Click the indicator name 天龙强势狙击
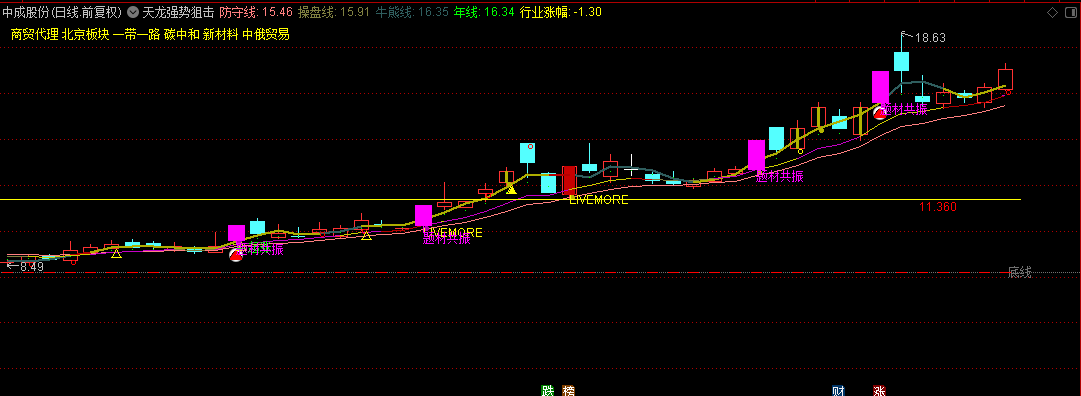This screenshot has width=1081, height=396. 178,12
